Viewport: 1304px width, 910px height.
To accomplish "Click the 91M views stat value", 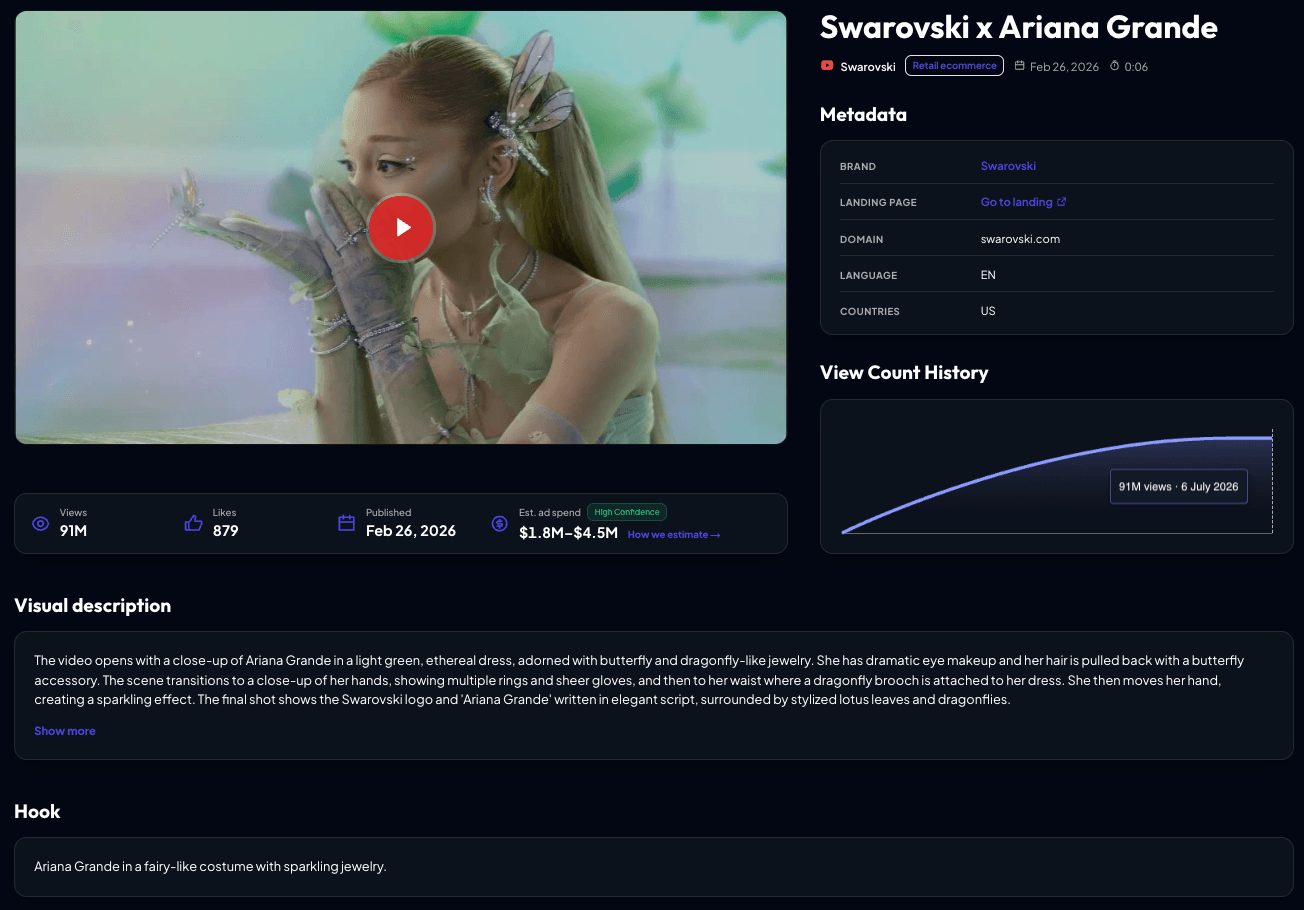I will (x=73, y=531).
